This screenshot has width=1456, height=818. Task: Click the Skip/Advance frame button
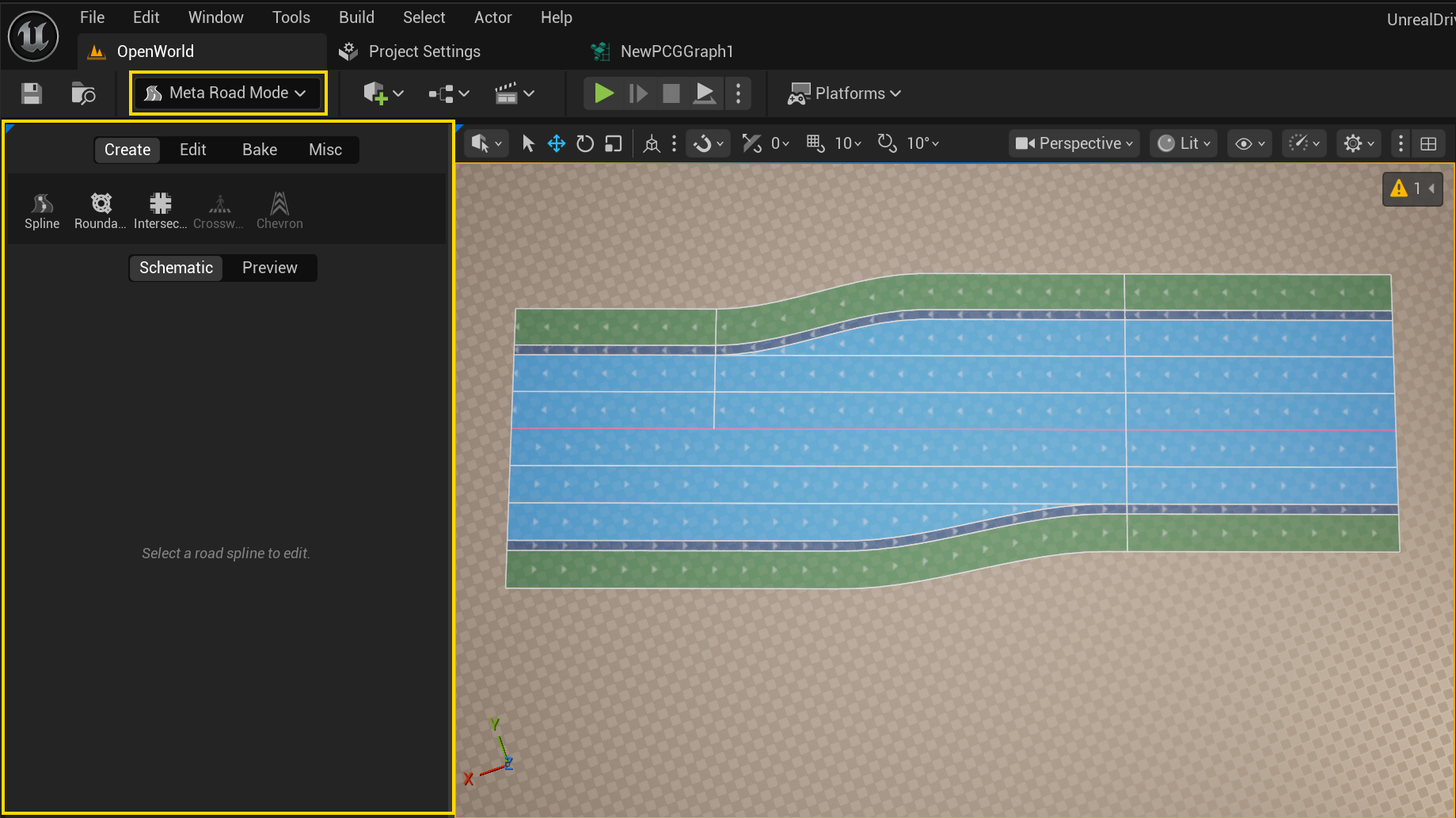tap(638, 93)
